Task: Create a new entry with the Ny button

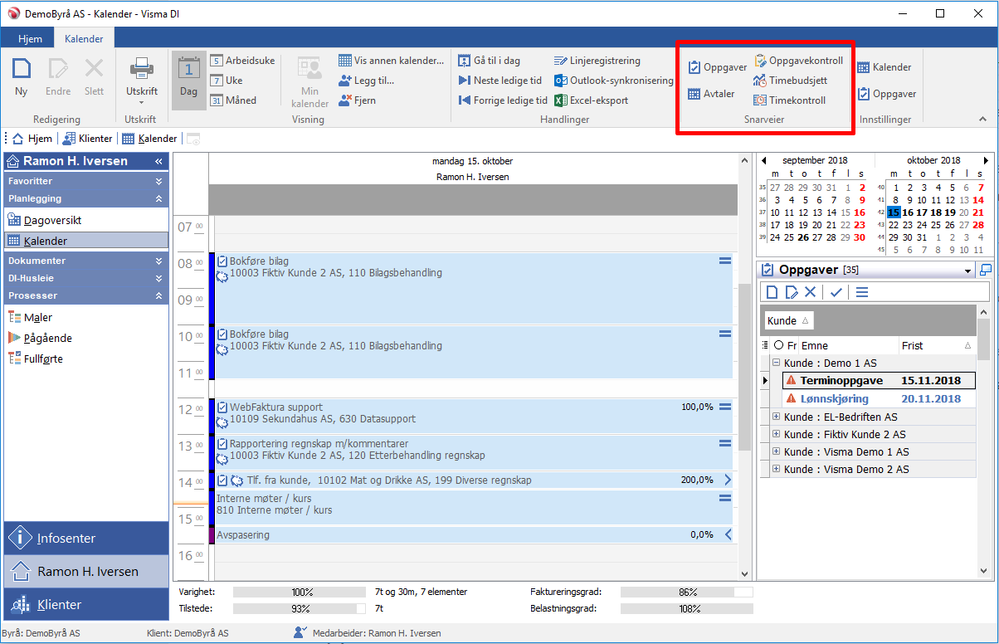Action: tap(21, 77)
